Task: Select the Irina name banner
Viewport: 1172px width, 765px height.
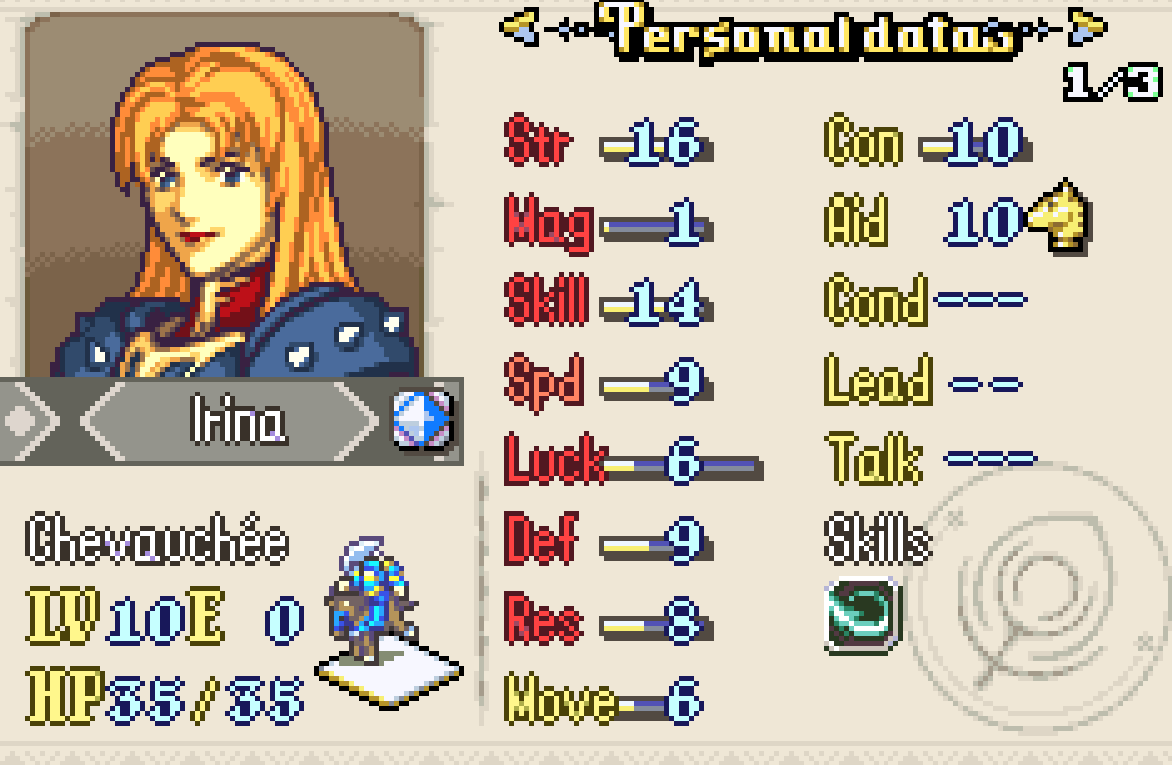Action: pyautogui.click(x=232, y=421)
